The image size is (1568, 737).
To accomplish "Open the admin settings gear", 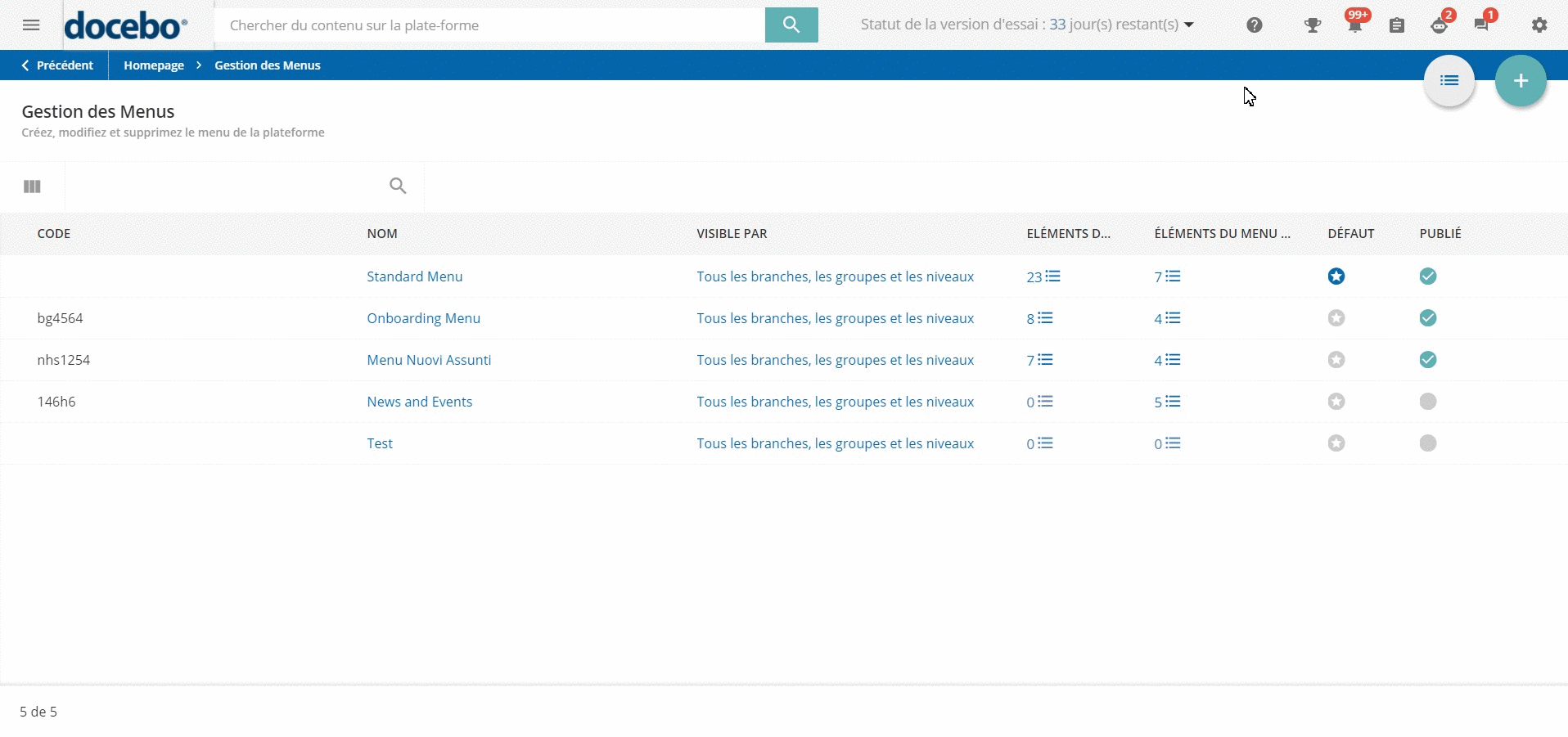I will pos(1539,25).
